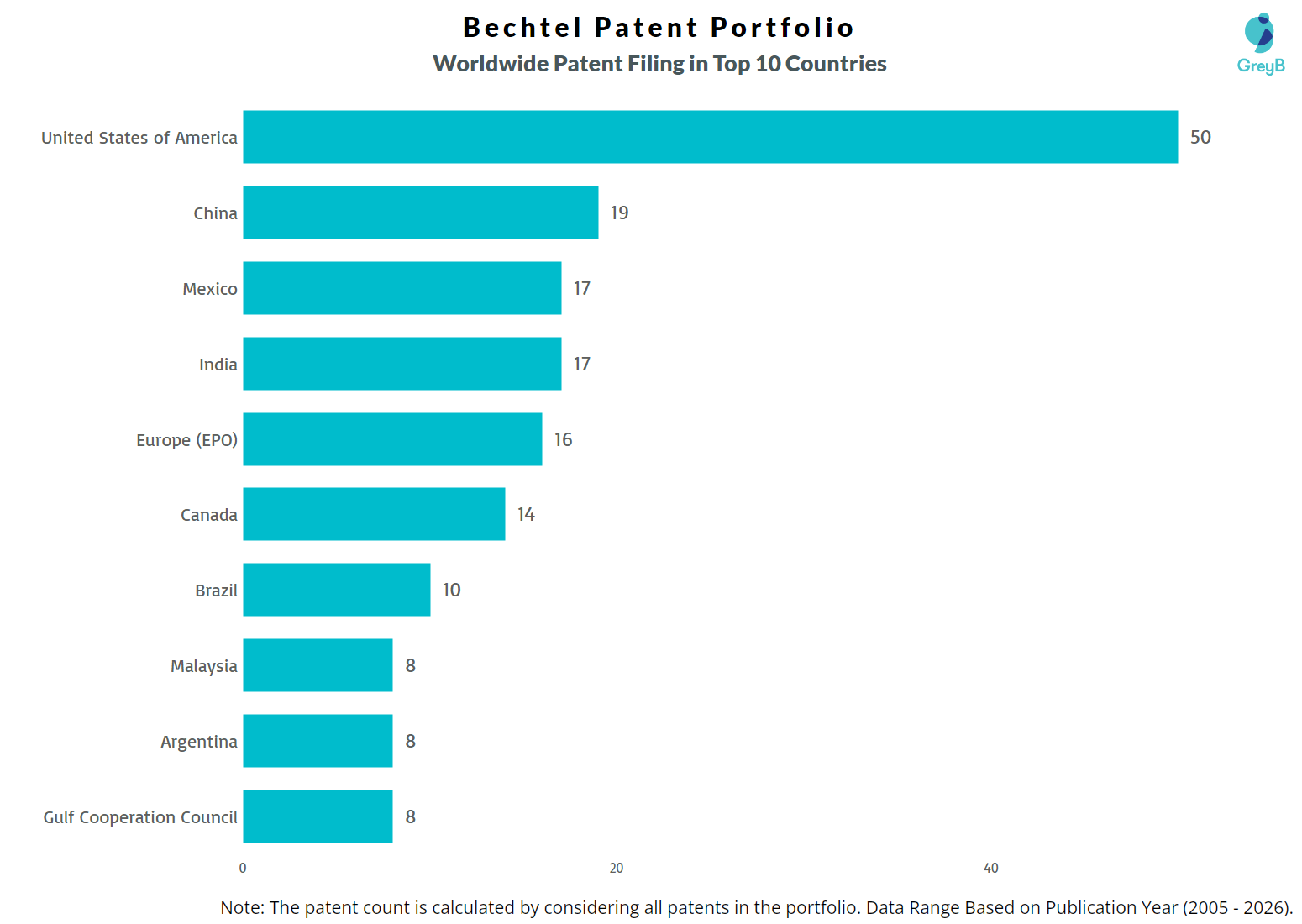Viewport: 1302px width, 924px height.
Task: Click the Mexico patent bar
Action: (402, 288)
